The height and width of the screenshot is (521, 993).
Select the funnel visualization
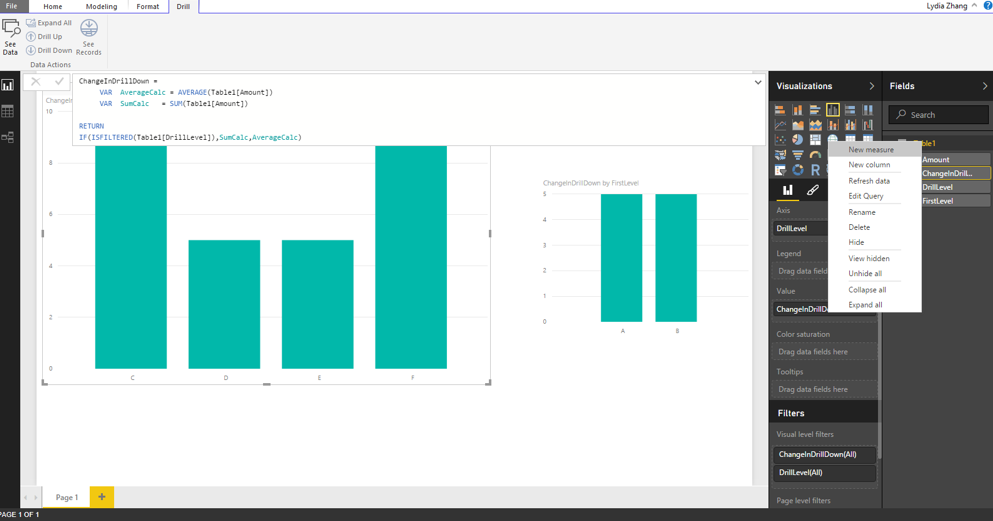(x=798, y=155)
